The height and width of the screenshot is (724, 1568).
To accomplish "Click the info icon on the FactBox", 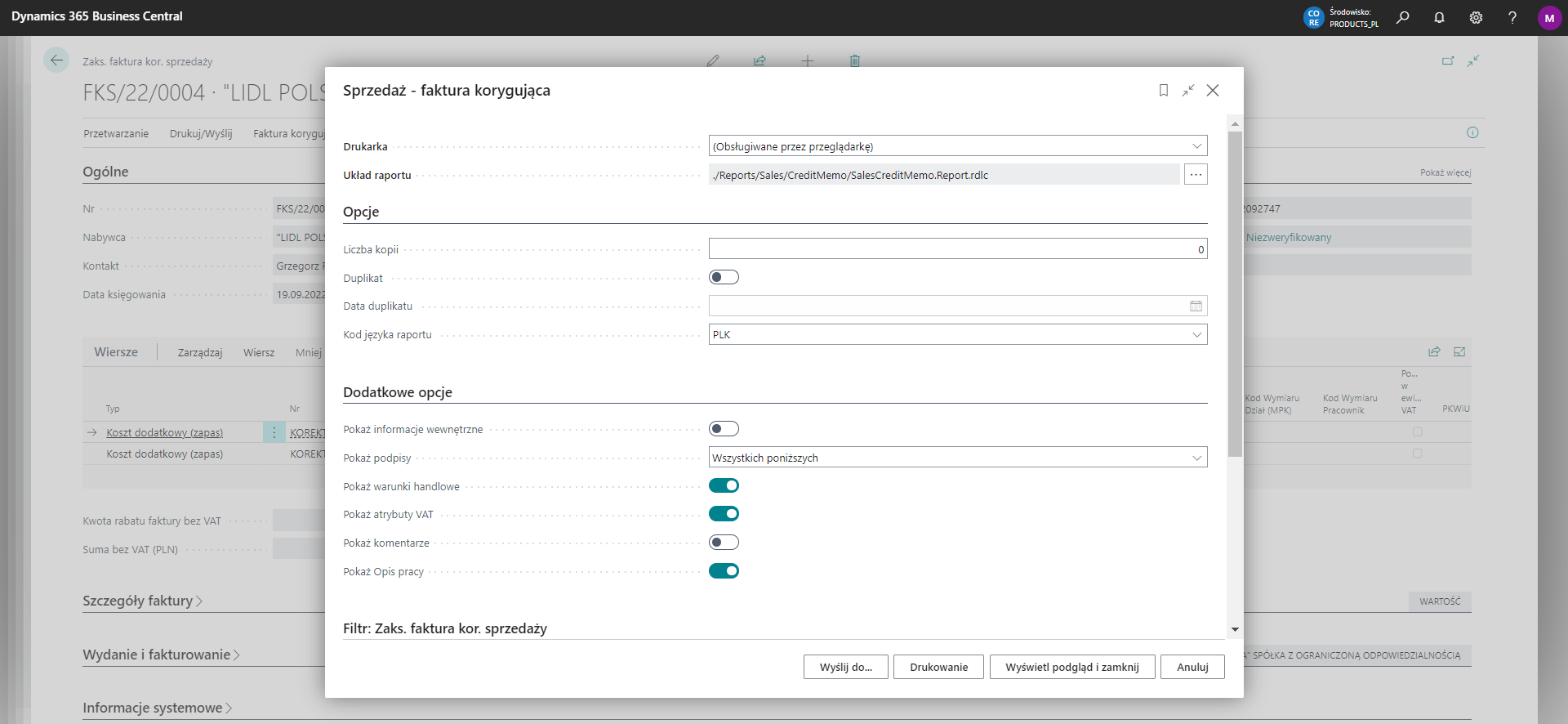I will coord(1472,132).
